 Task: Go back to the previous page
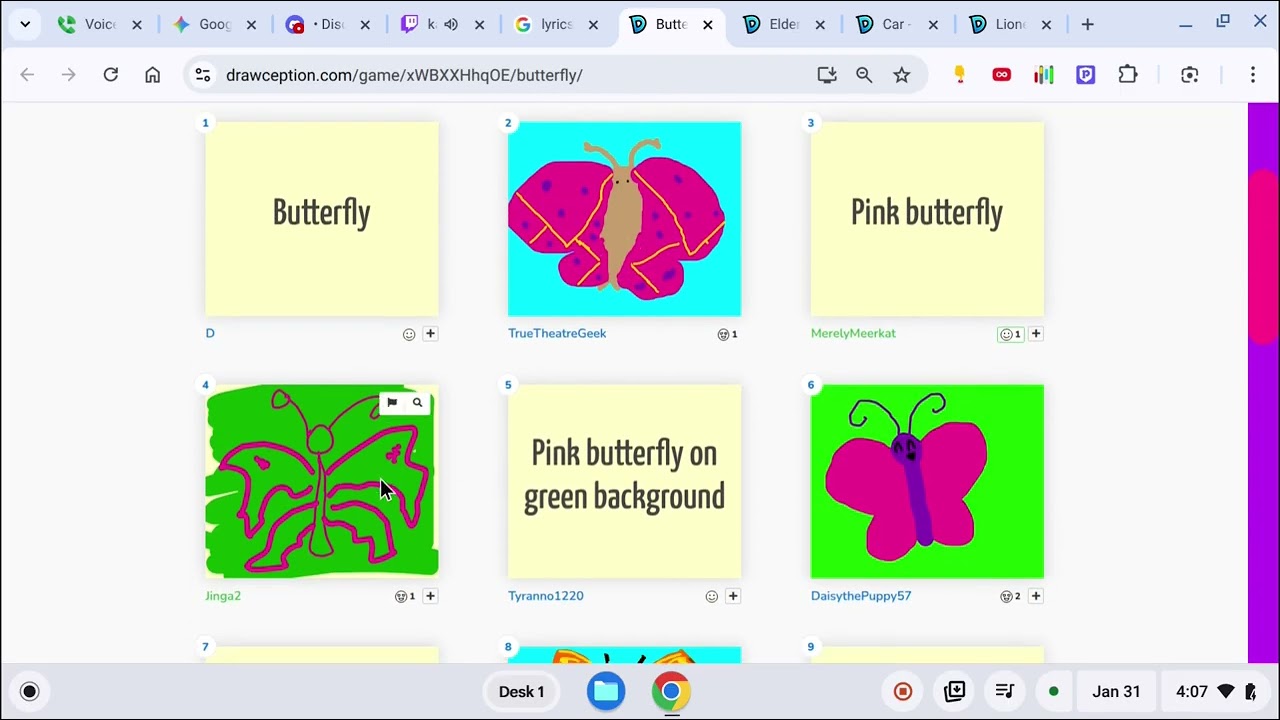27,75
